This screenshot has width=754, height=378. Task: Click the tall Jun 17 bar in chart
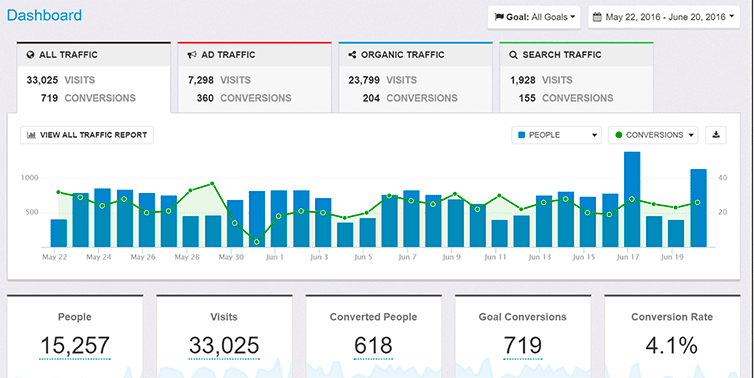point(632,200)
